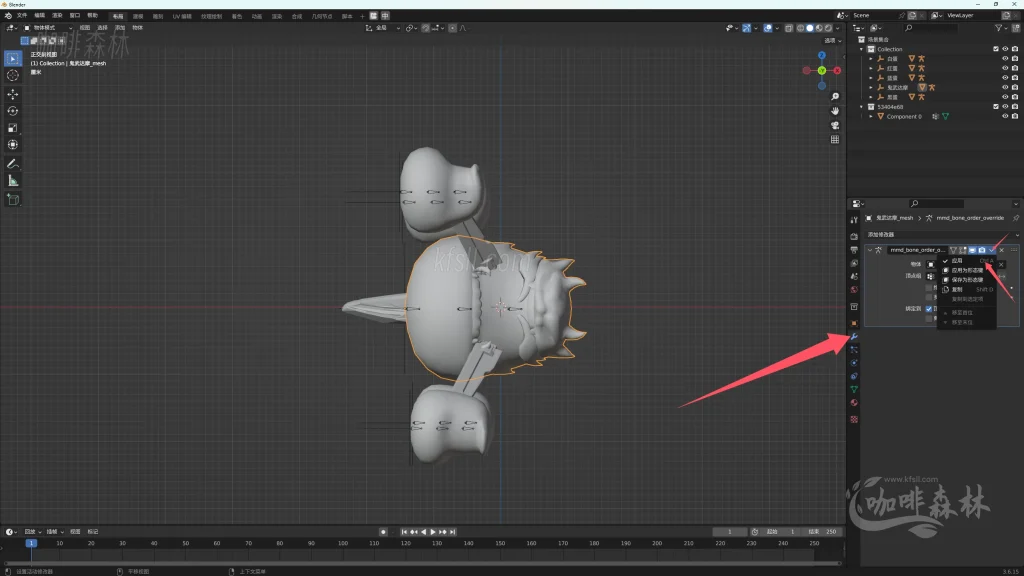Select the Measure tool
This screenshot has height=576, width=1024.
tap(13, 180)
